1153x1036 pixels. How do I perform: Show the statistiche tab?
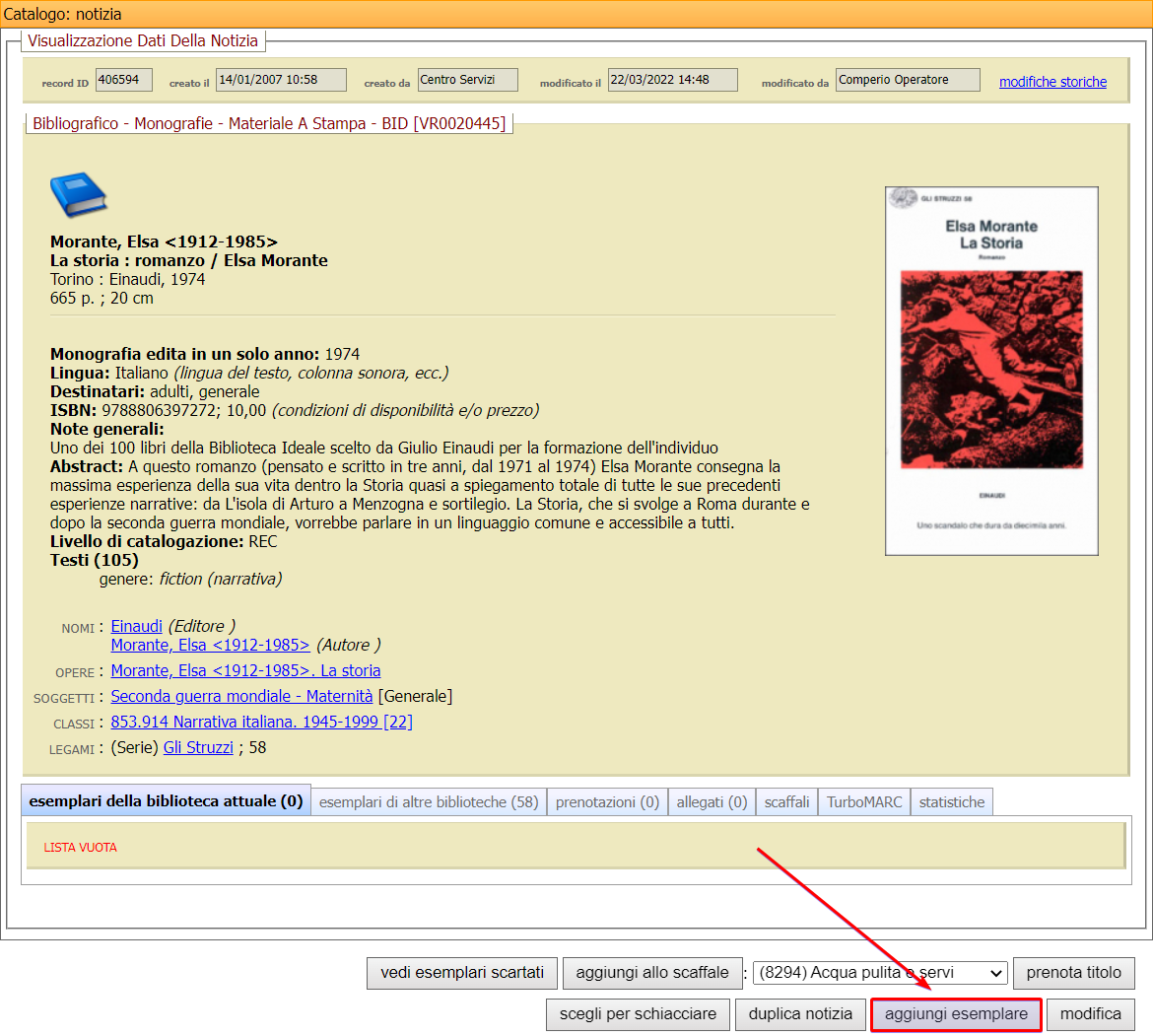pos(951,801)
